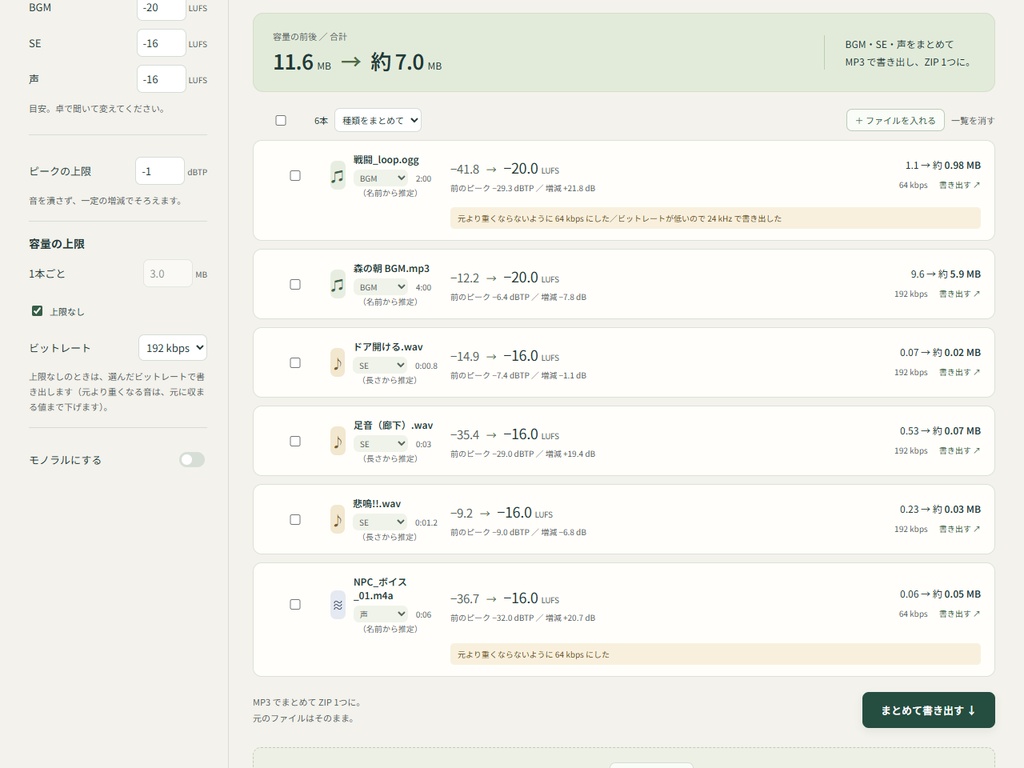Open the 声 type dropdown for NPC_ボイス_01.m4a

(381, 615)
